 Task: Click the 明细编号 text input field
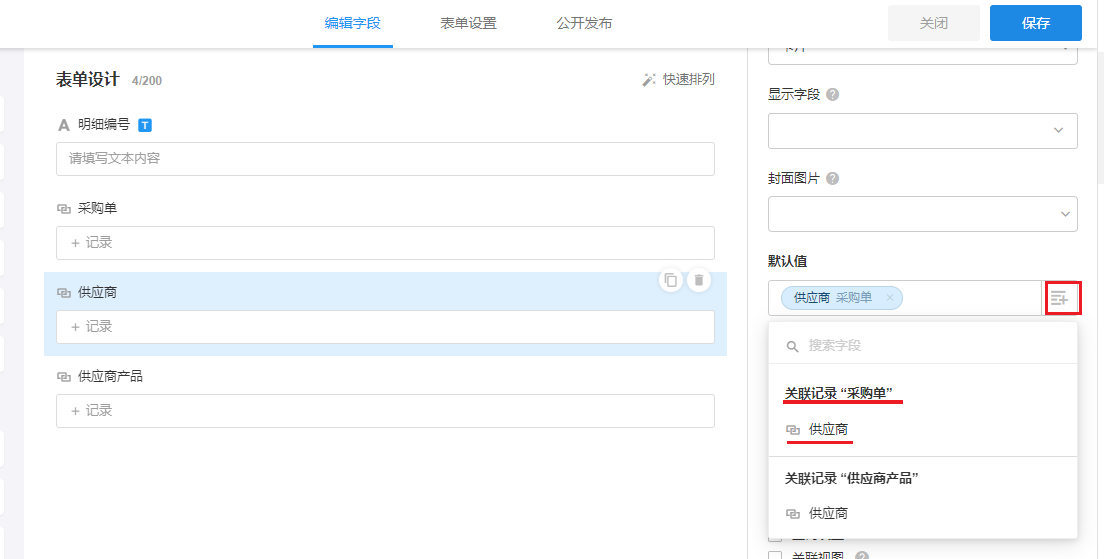click(x=385, y=159)
